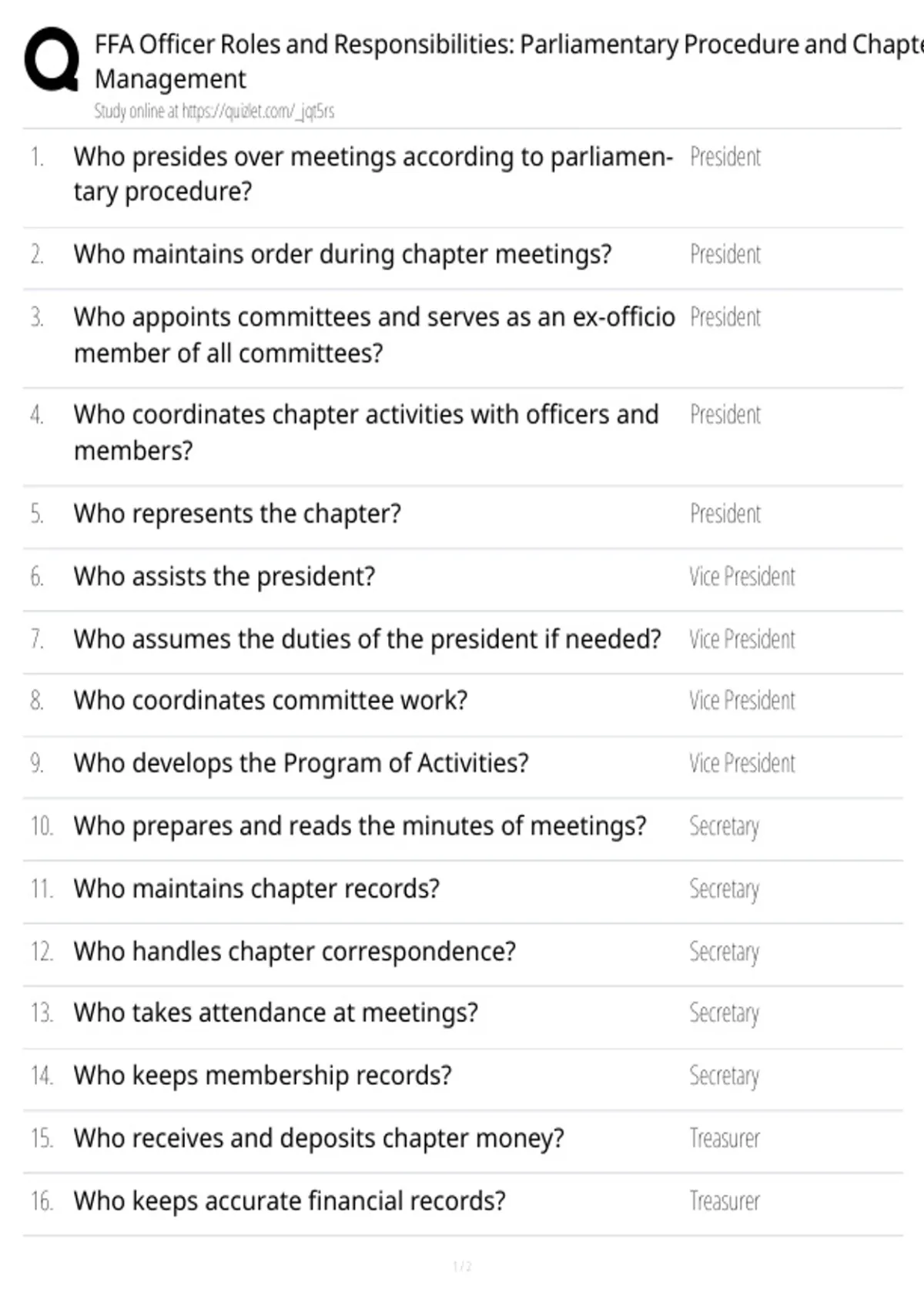Click the question about appointing committees
This screenshot has height=1309, width=924.
coord(374,335)
